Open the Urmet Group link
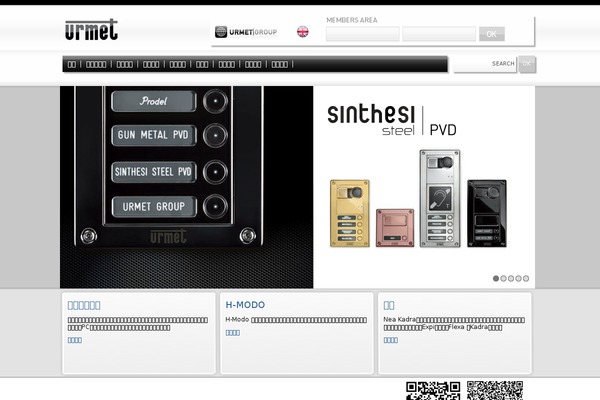This screenshot has width=600, height=400. point(246,32)
